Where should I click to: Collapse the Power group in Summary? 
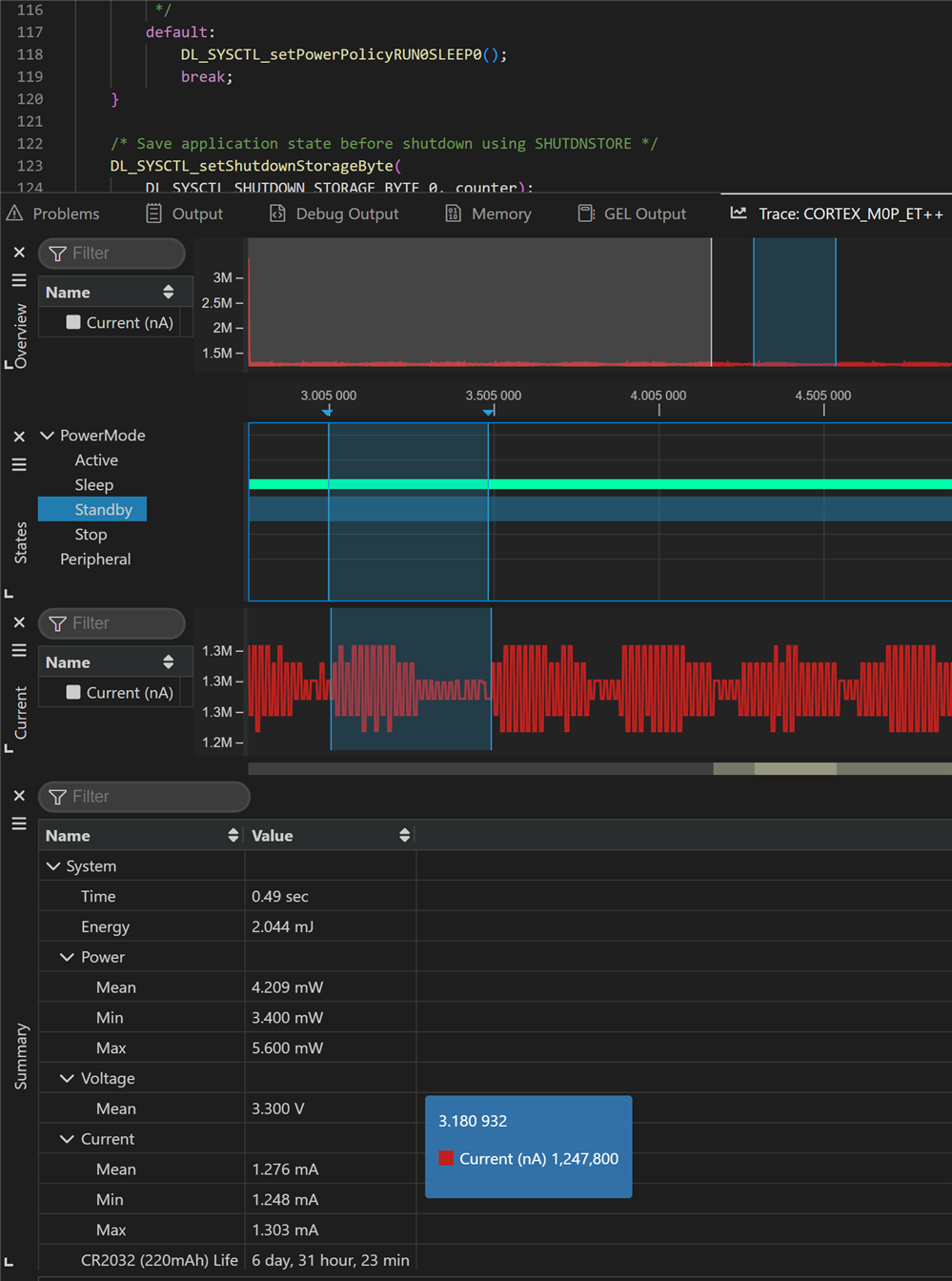point(67,957)
